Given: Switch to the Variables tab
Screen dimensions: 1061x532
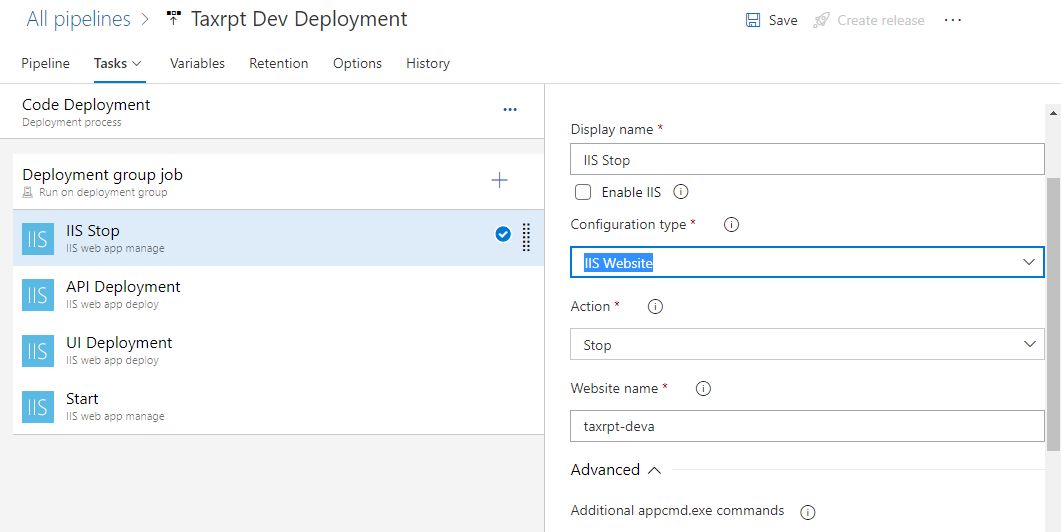Looking at the screenshot, I should coord(198,64).
